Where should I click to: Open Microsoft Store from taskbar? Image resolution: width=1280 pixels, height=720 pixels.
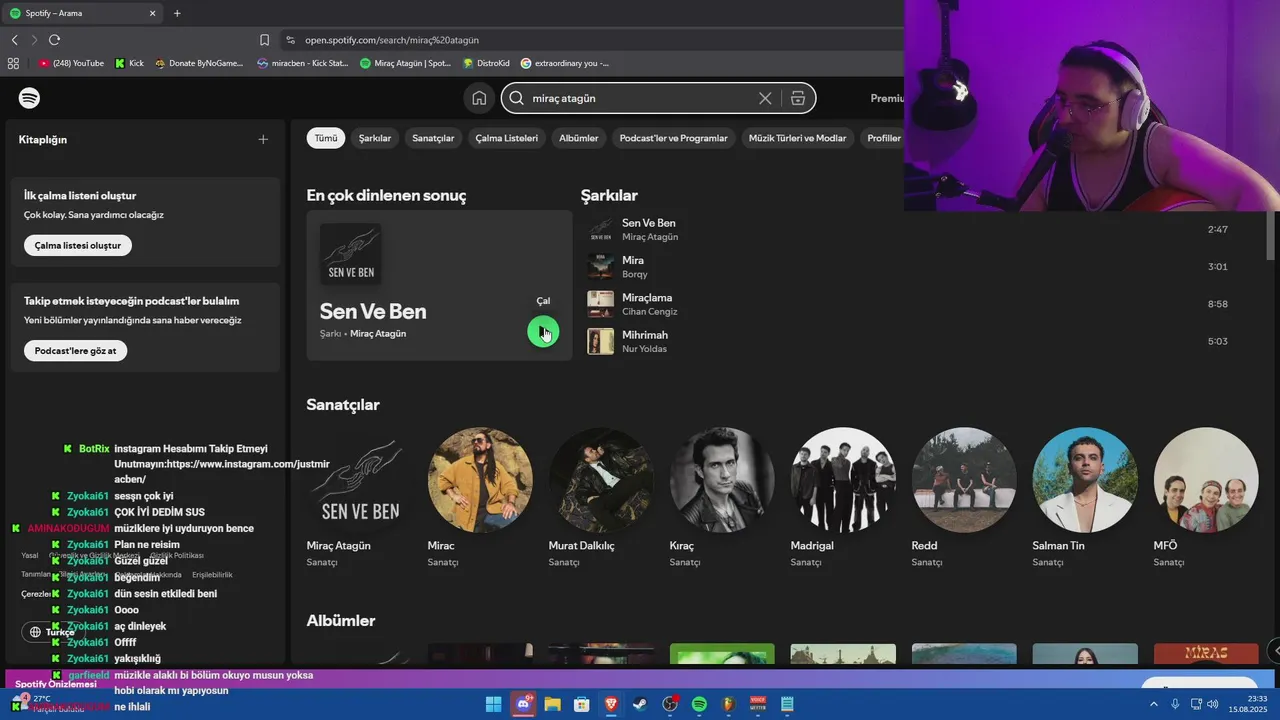[x=582, y=704]
